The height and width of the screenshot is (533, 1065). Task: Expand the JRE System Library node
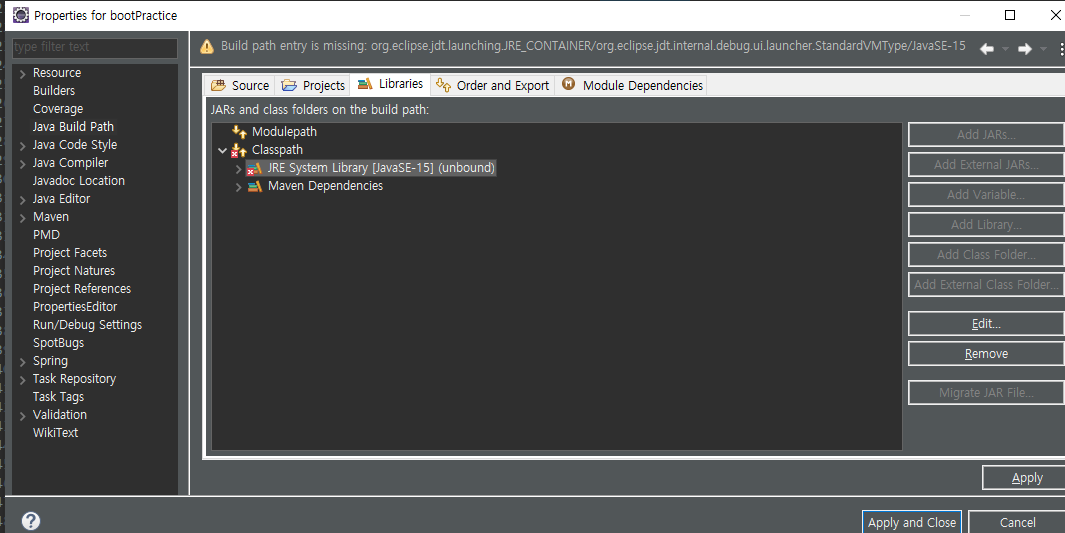(238, 168)
